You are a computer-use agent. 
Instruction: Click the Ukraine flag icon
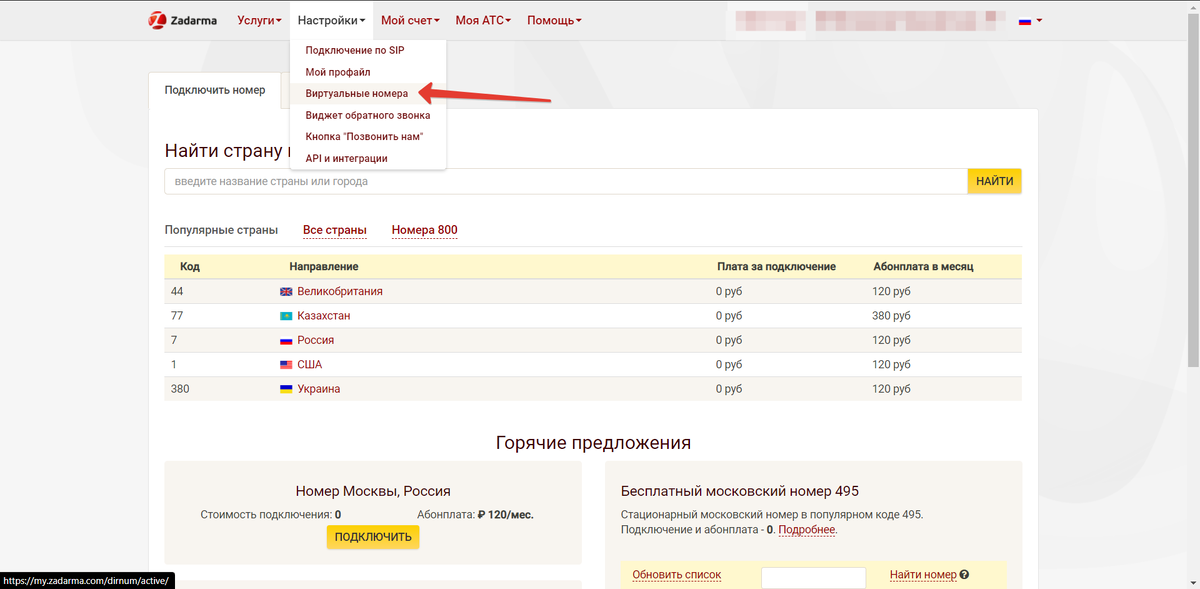click(286, 389)
